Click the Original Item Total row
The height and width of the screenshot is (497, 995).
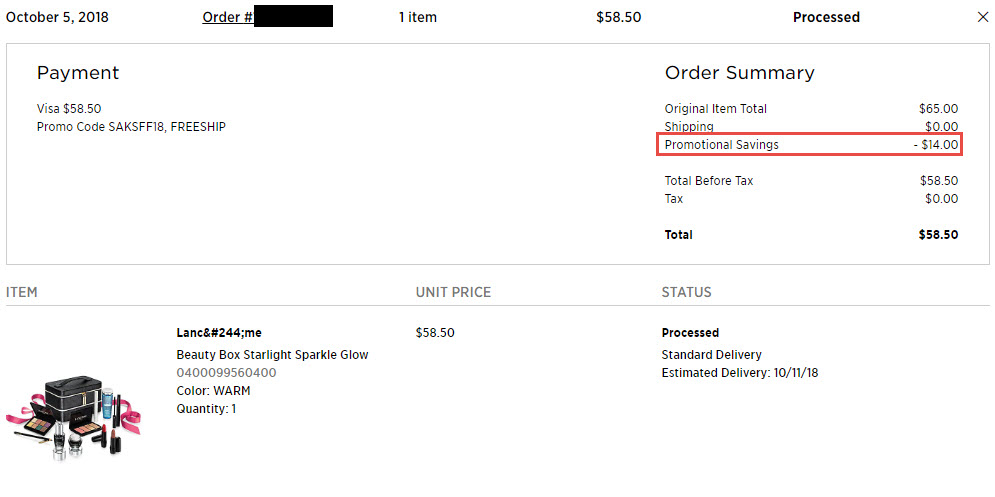(x=811, y=109)
